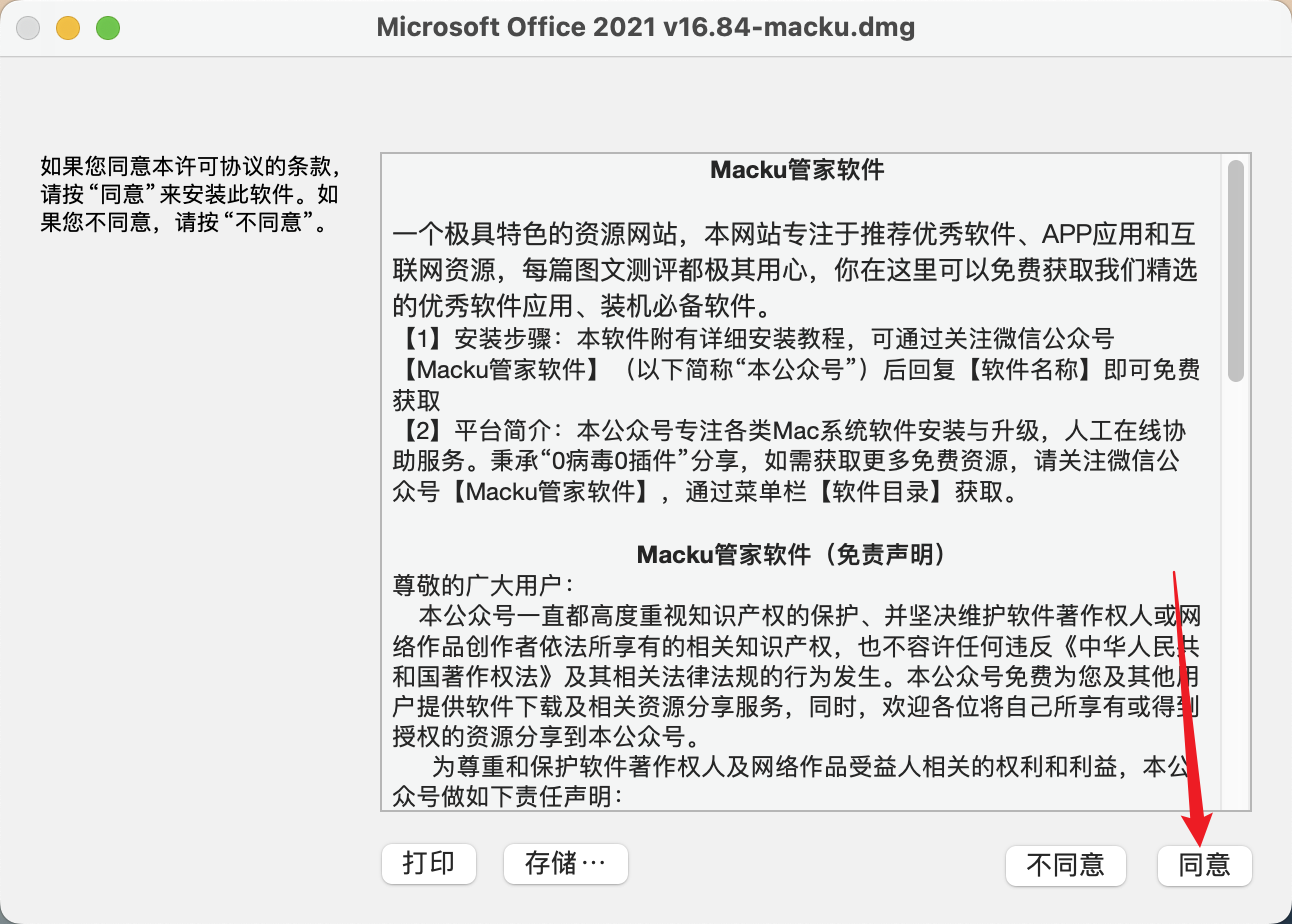Viewport: 1292px width, 924px height.
Task: Click the window title Microsoft Office 2021 v16.84-macku.dmg
Action: tap(646, 27)
